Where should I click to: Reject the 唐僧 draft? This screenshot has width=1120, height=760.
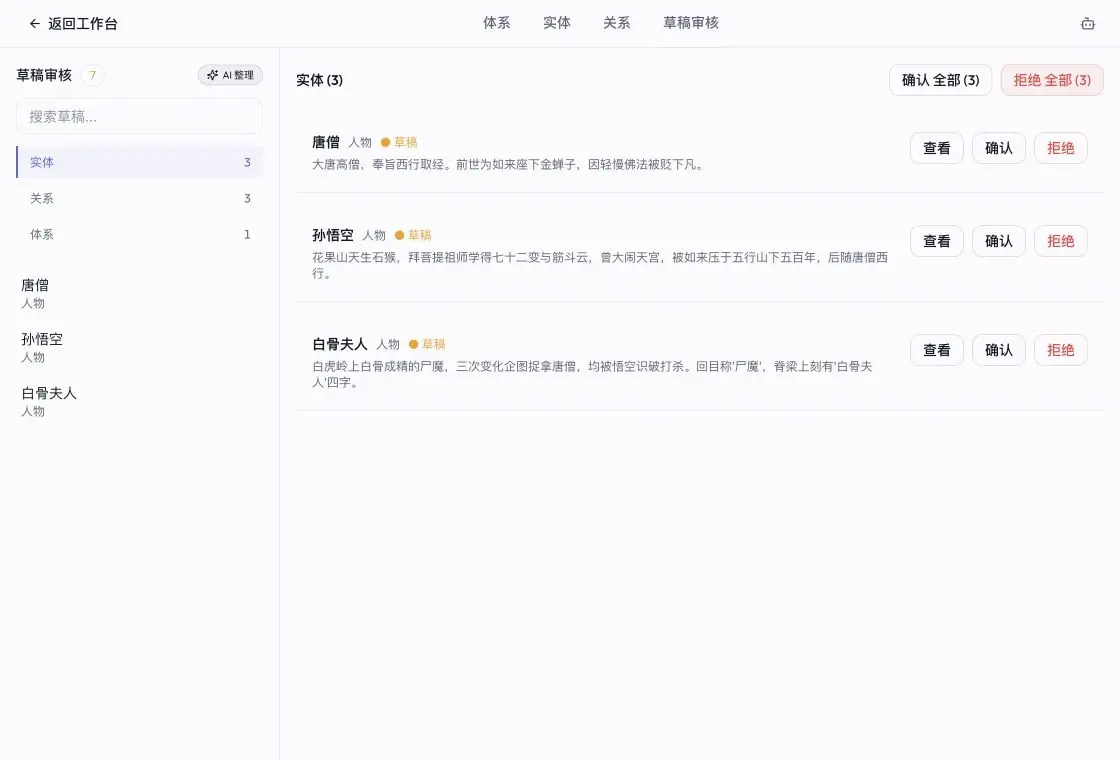pyautogui.click(x=1061, y=148)
